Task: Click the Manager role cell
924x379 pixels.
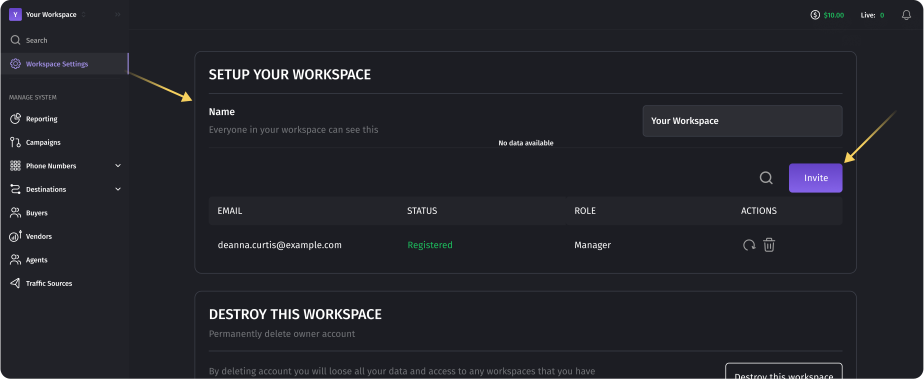Action: click(593, 245)
